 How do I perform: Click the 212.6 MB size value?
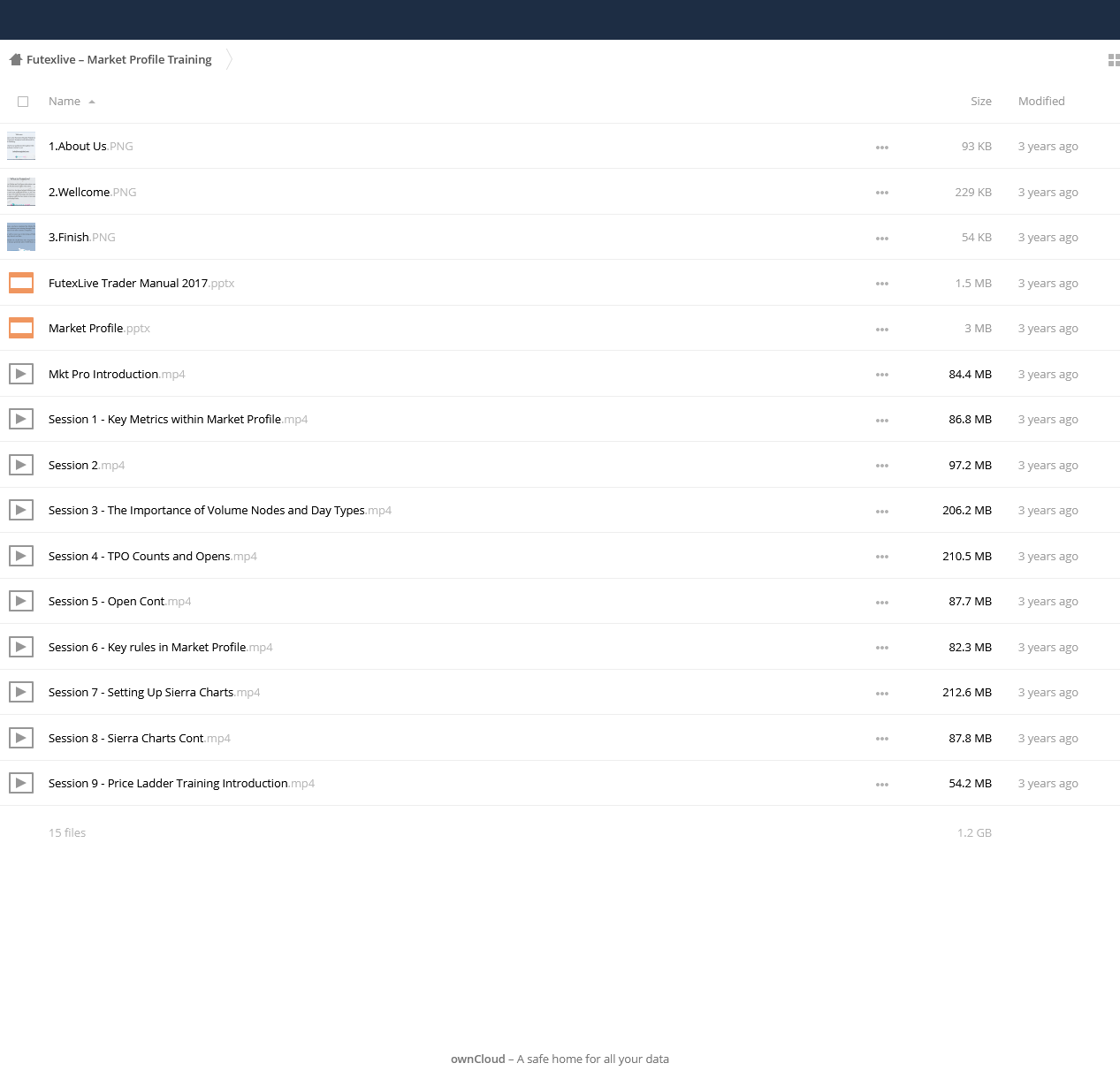click(967, 693)
